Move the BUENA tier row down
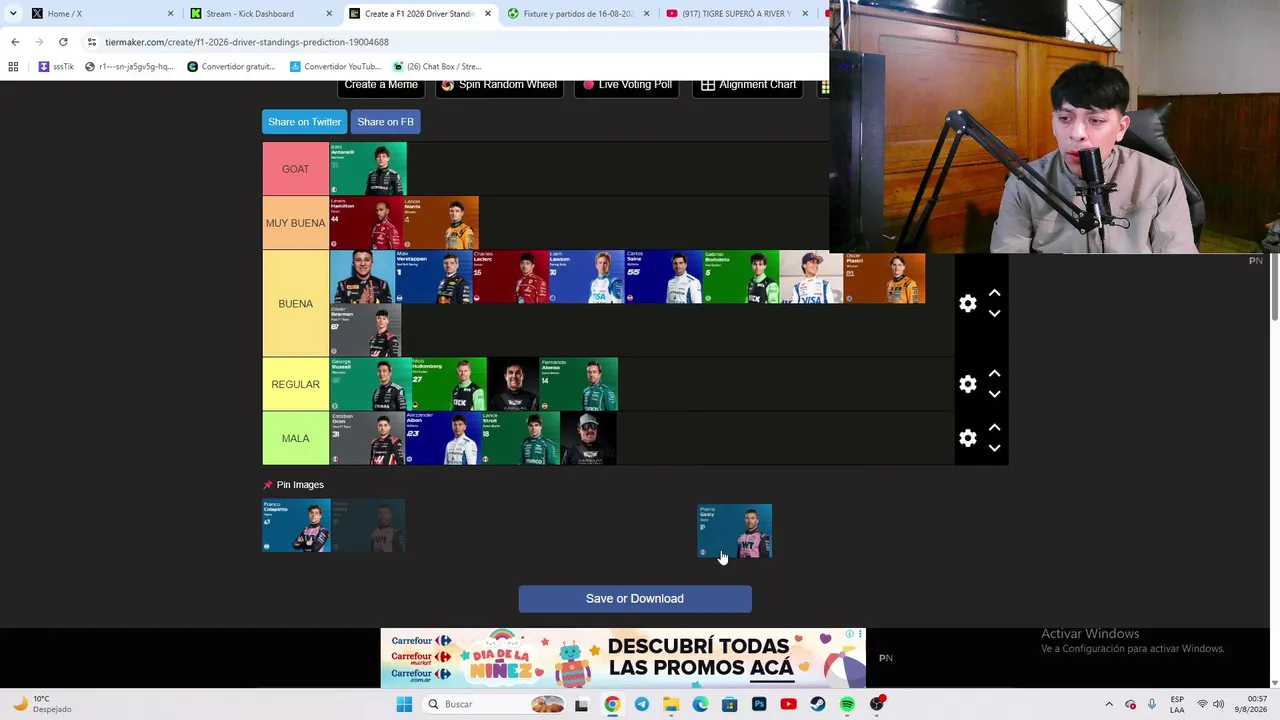1280x720 pixels. [x=994, y=313]
